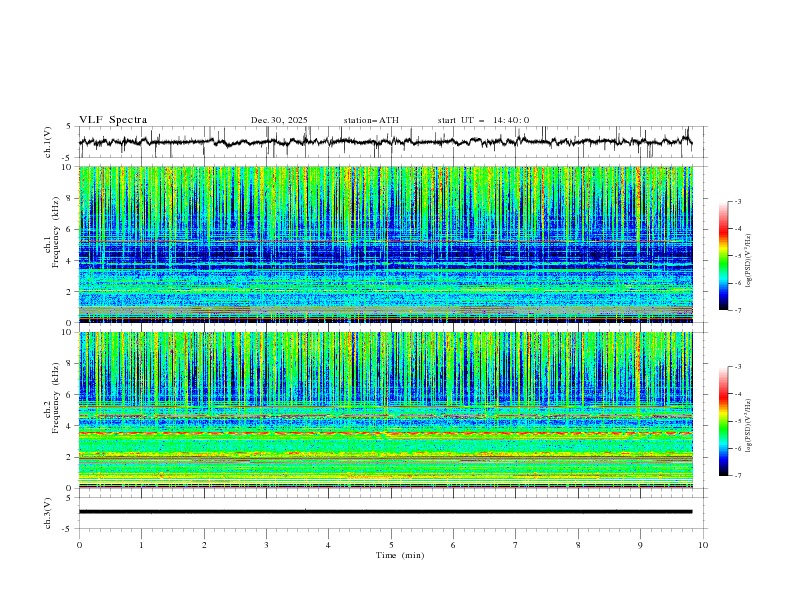Select the 9 minute tick label on time axis
The image size is (792, 612).
(x=640, y=545)
